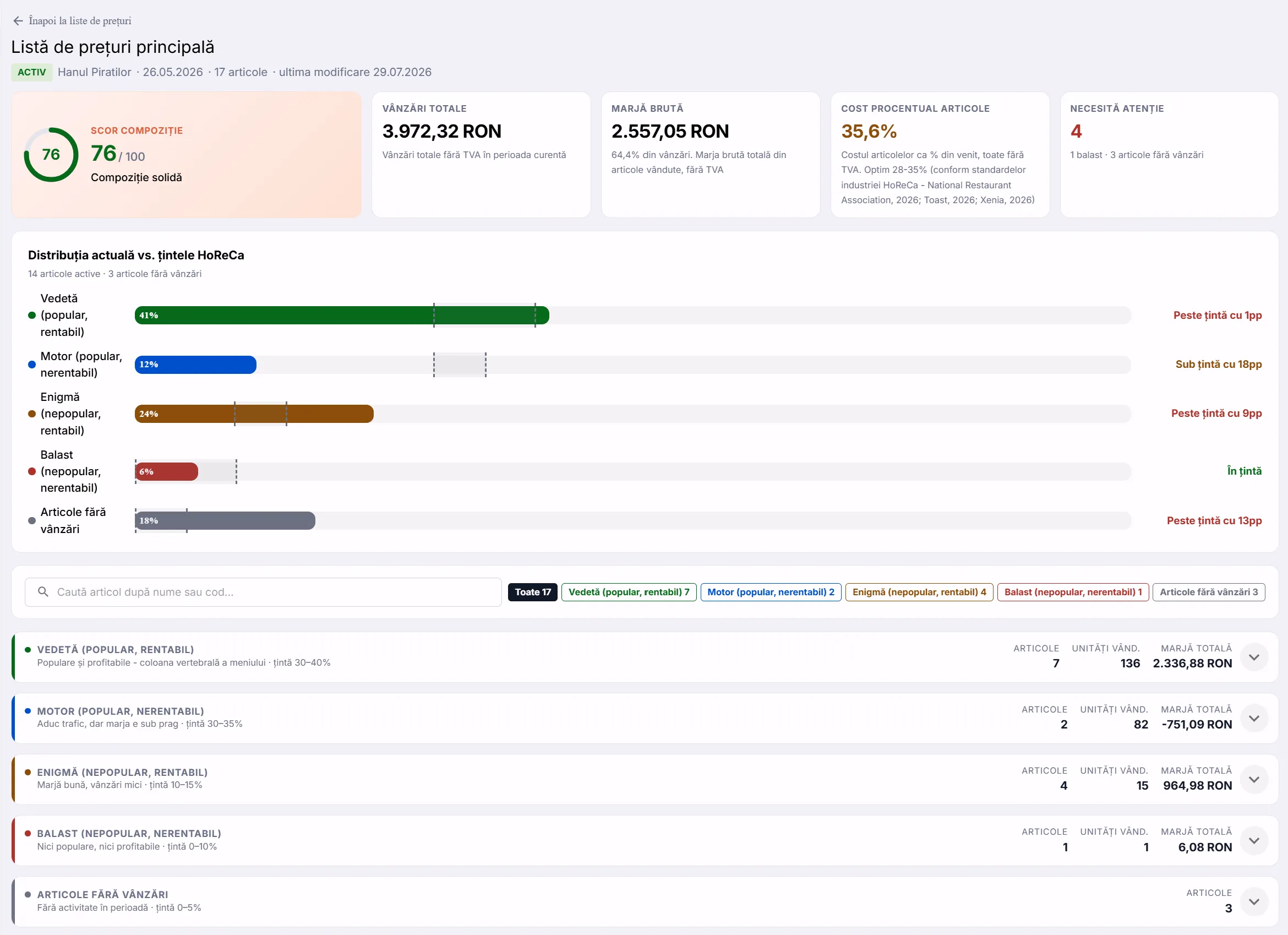1288x935 pixels.
Task: Click the 'Marjă brută' card
Action: point(711,155)
